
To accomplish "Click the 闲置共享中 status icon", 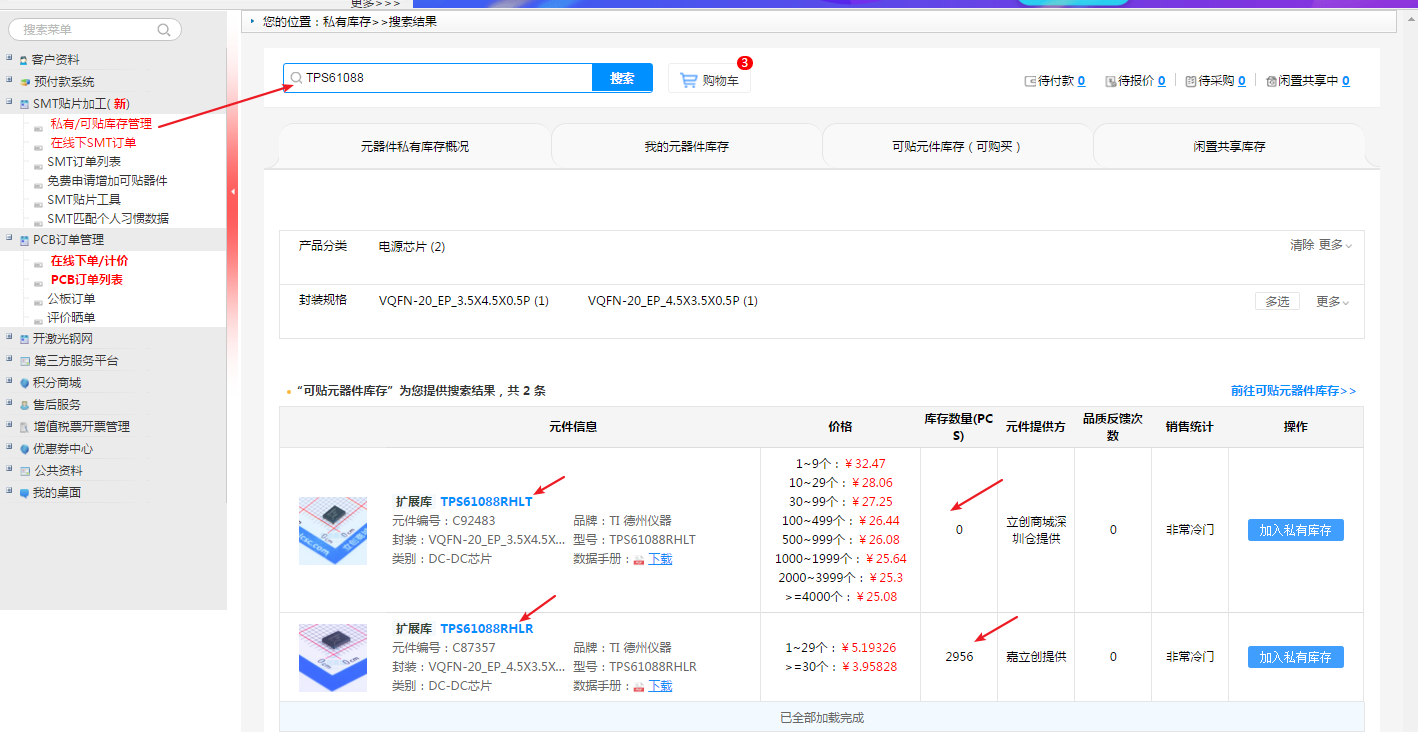I will click(x=1271, y=81).
